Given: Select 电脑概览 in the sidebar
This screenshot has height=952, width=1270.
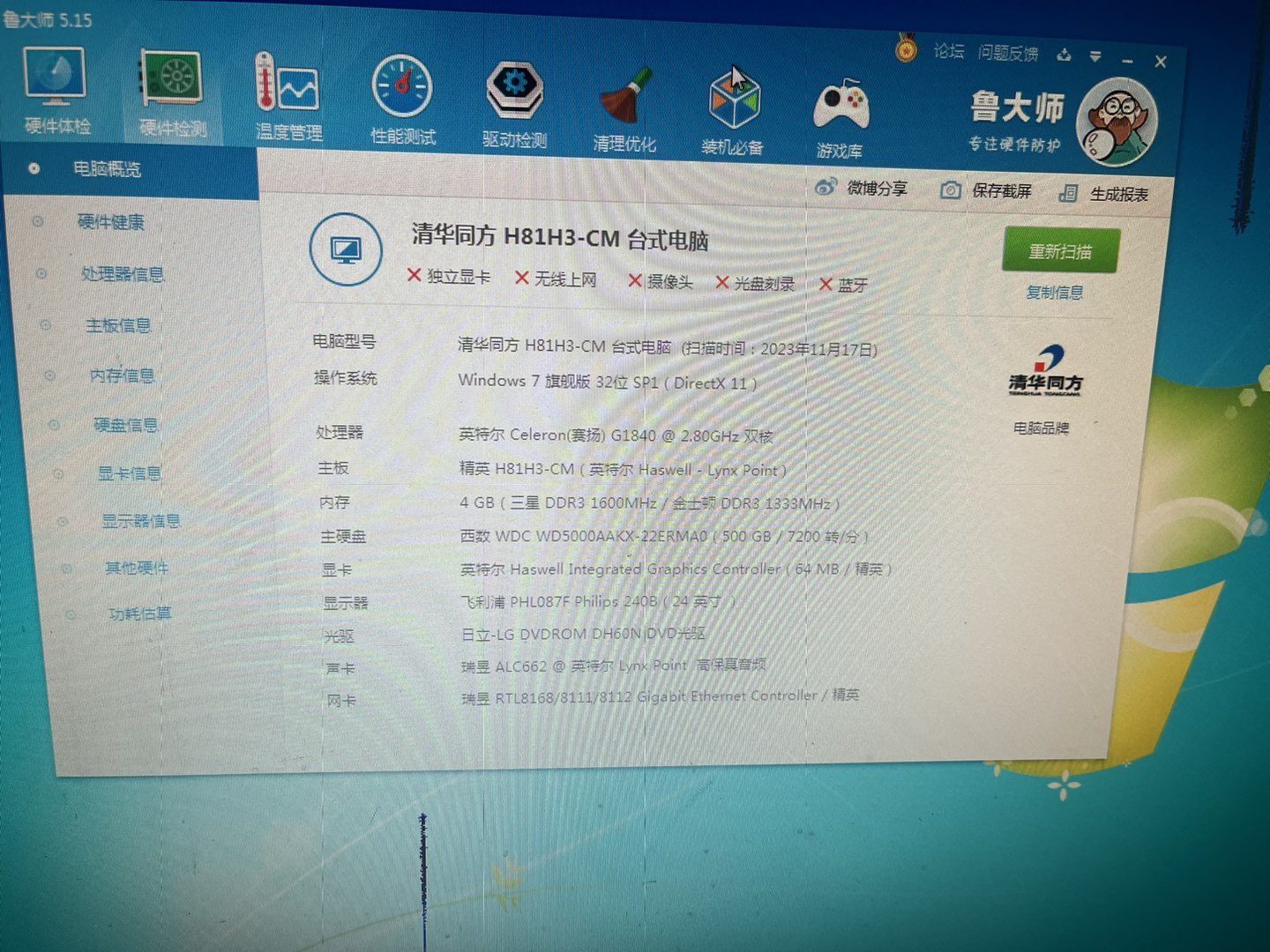Looking at the screenshot, I should [131, 169].
